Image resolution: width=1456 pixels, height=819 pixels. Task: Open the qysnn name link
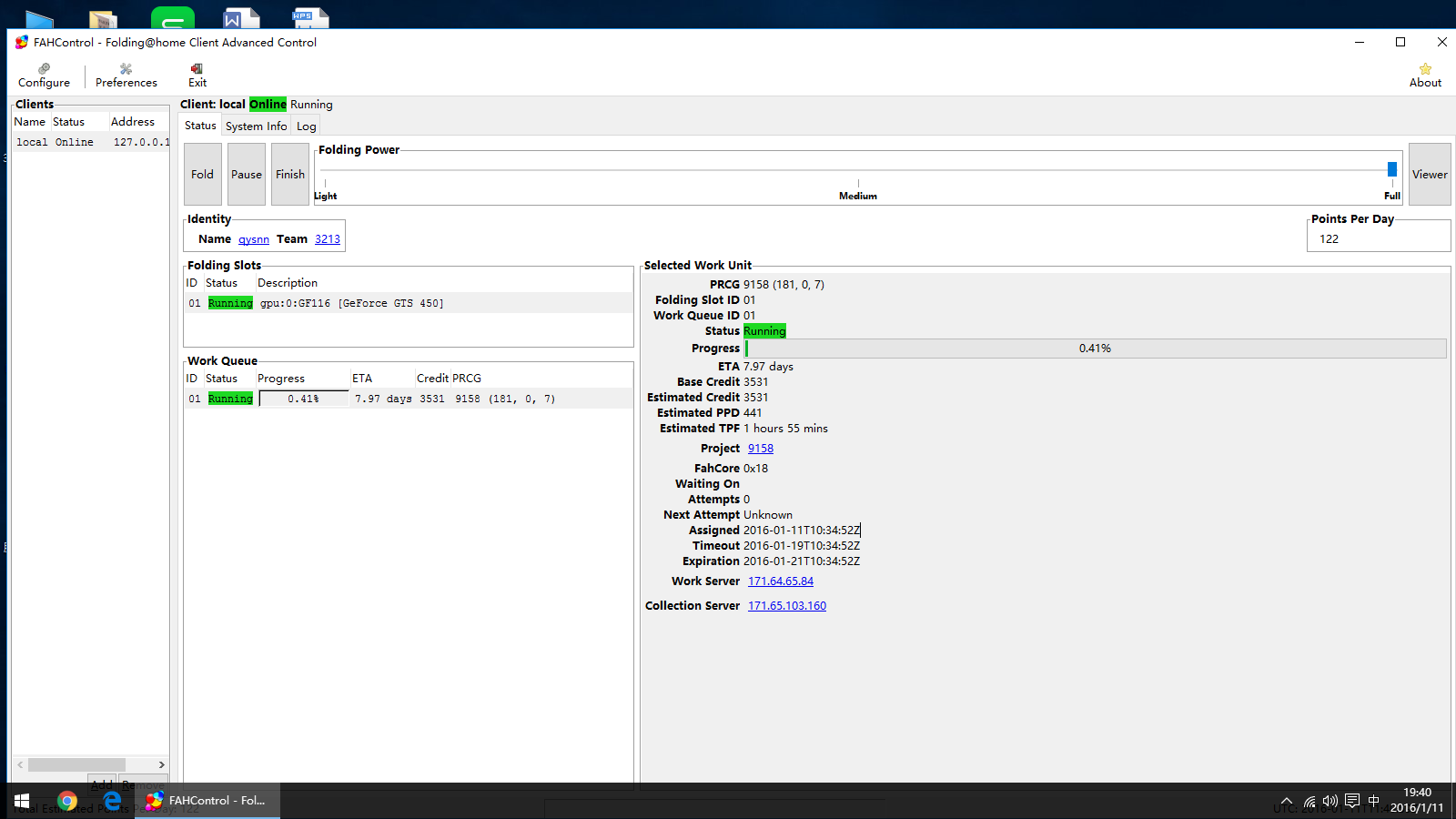[x=254, y=239]
